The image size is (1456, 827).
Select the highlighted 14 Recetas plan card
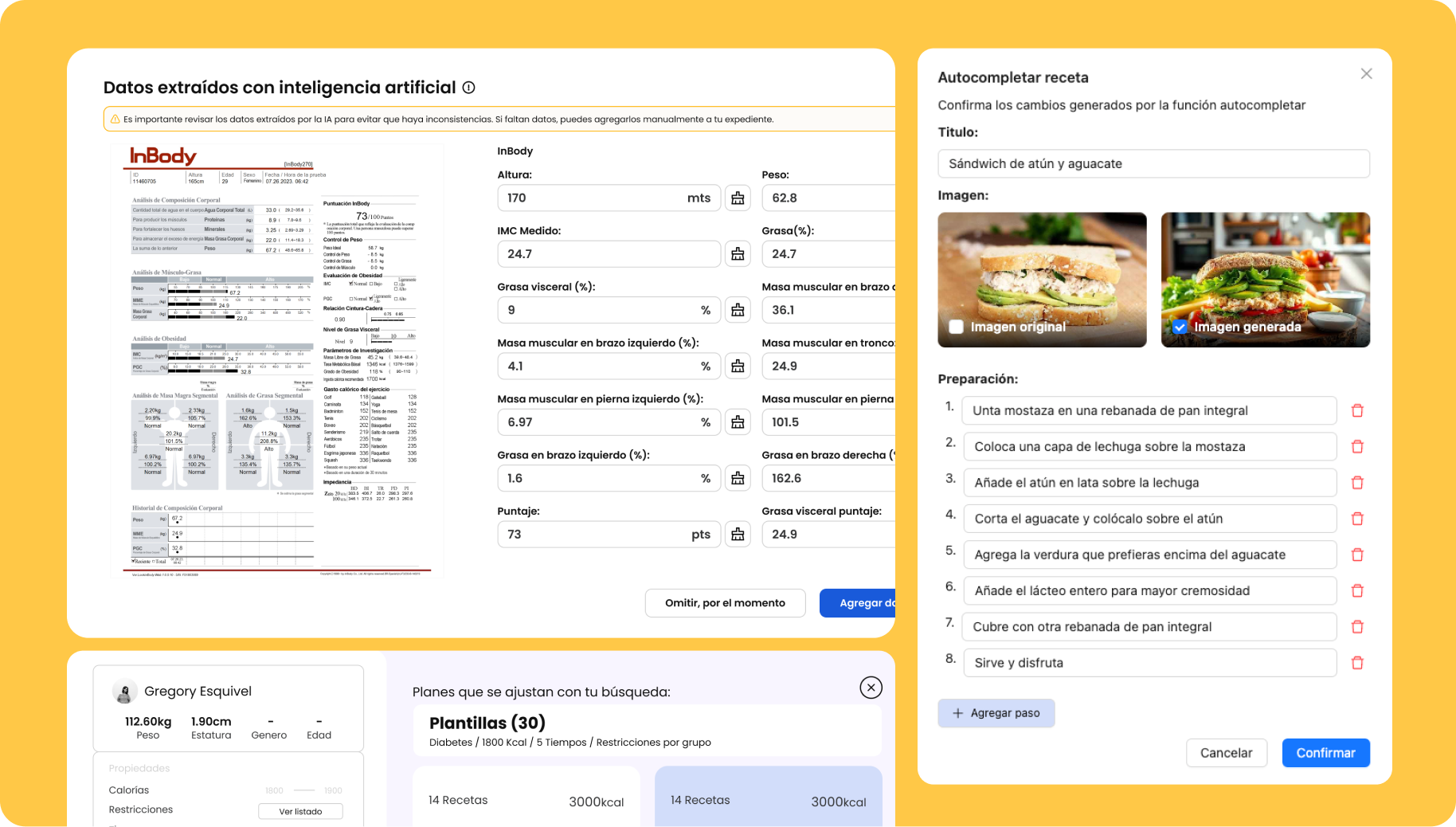(768, 797)
